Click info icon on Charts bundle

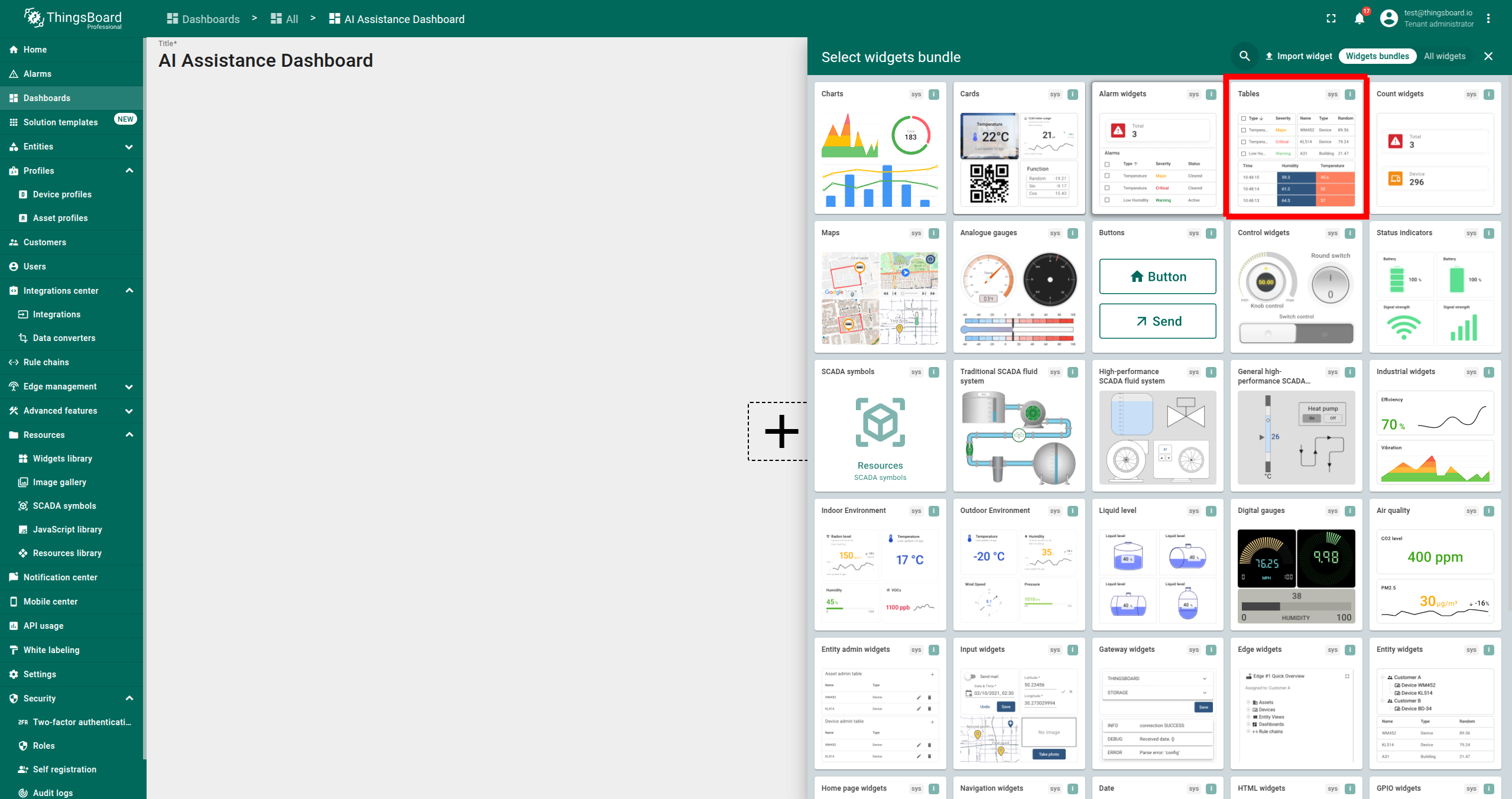[x=934, y=95]
